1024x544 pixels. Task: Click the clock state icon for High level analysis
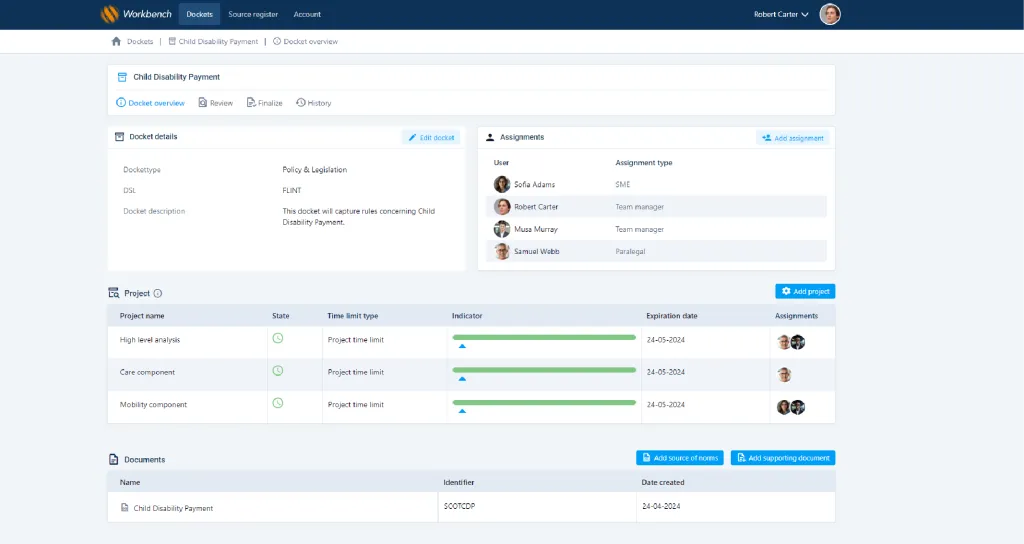click(278, 339)
